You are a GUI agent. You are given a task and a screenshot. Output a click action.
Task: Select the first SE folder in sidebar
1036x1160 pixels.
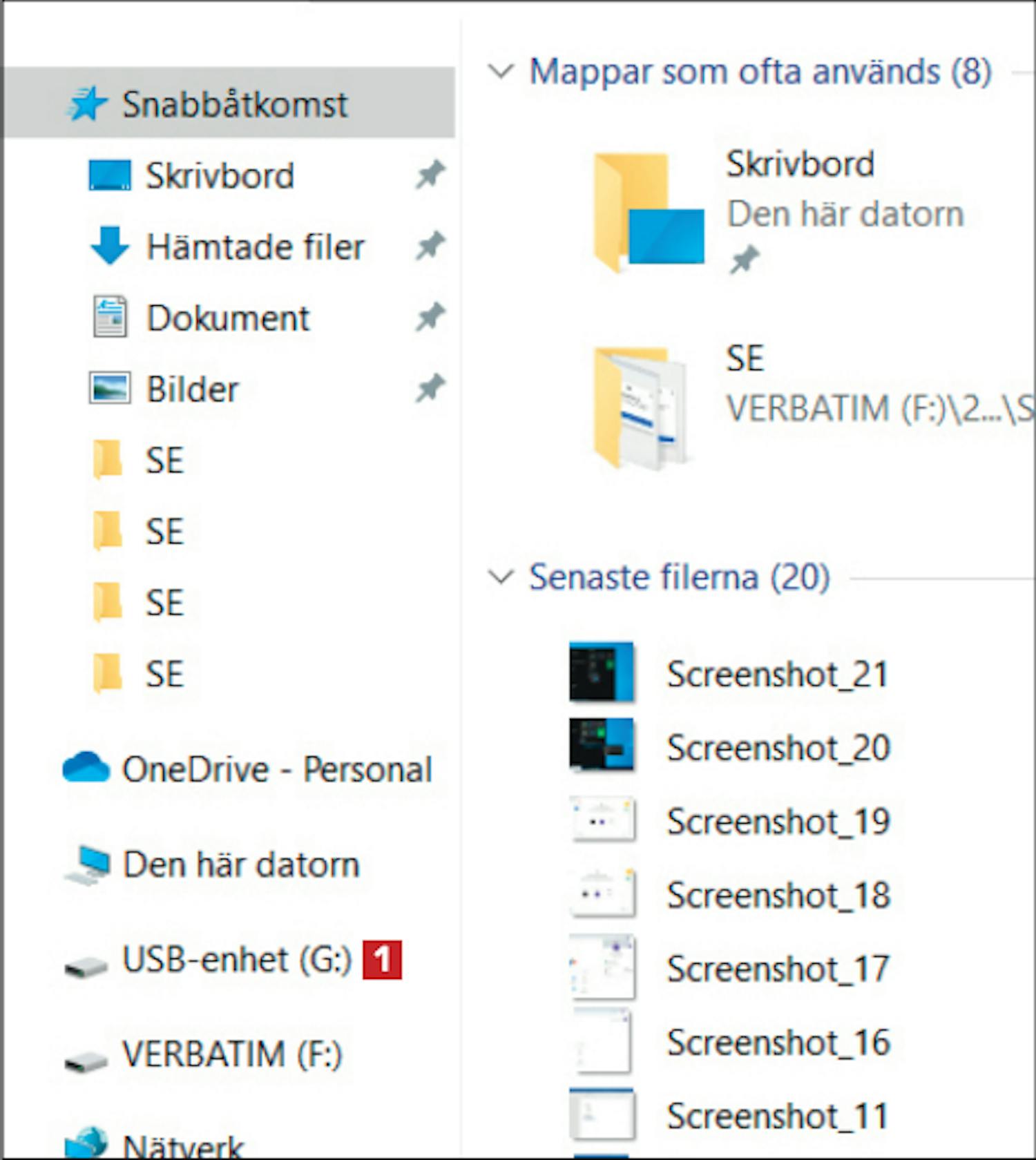click(x=164, y=460)
